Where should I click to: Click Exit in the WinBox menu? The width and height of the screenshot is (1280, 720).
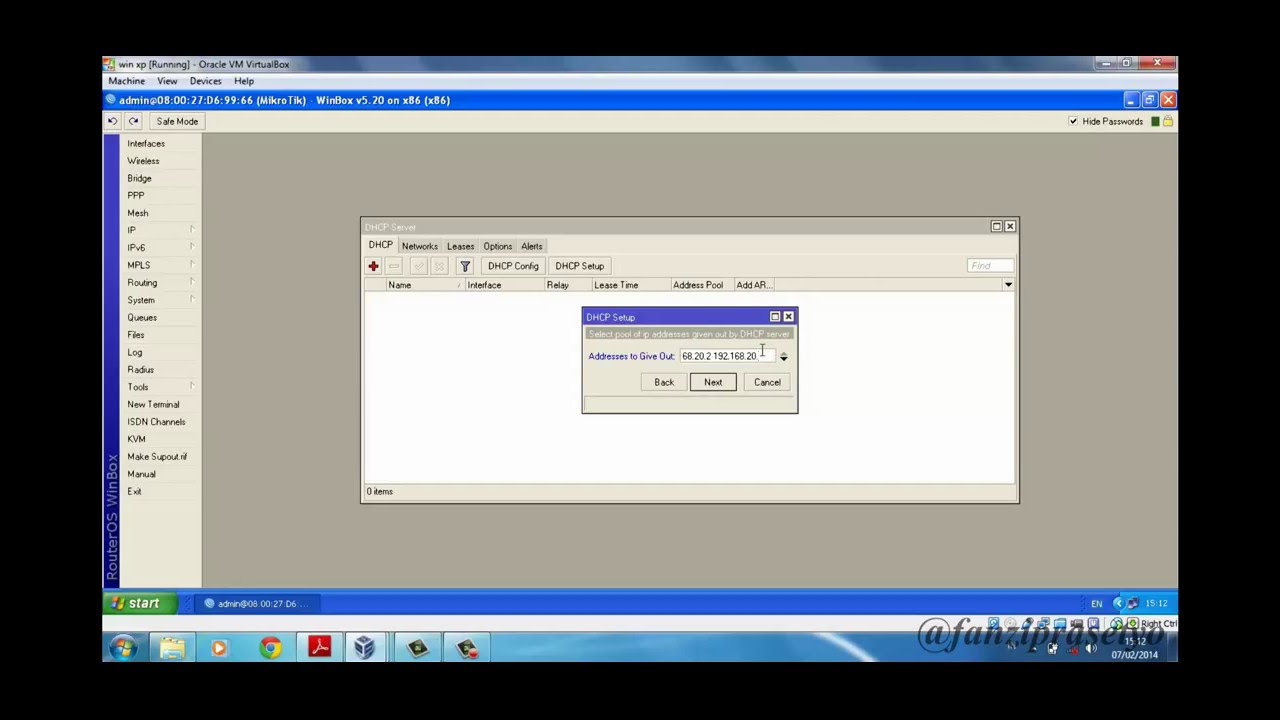(134, 492)
